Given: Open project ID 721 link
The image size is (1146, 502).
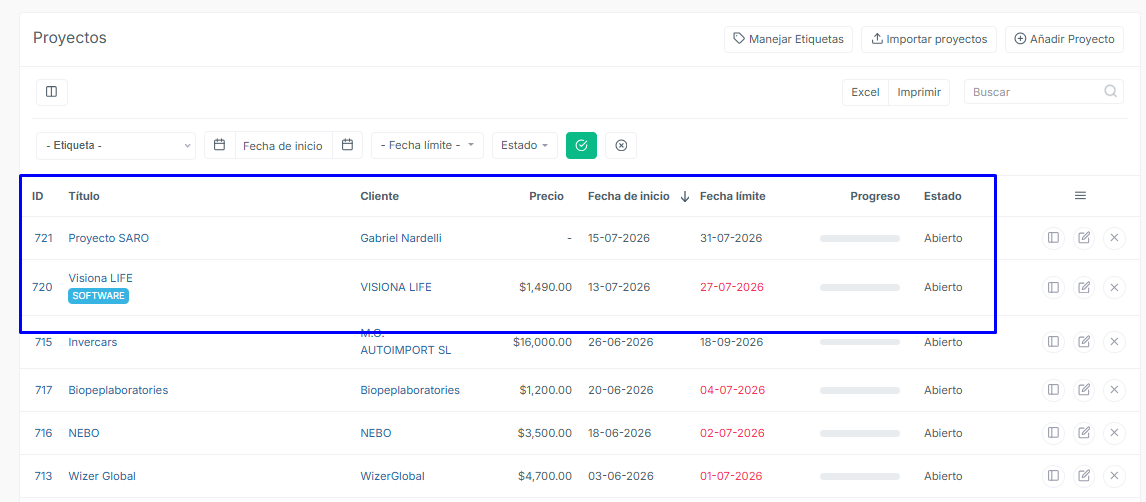Looking at the screenshot, I should (43, 237).
